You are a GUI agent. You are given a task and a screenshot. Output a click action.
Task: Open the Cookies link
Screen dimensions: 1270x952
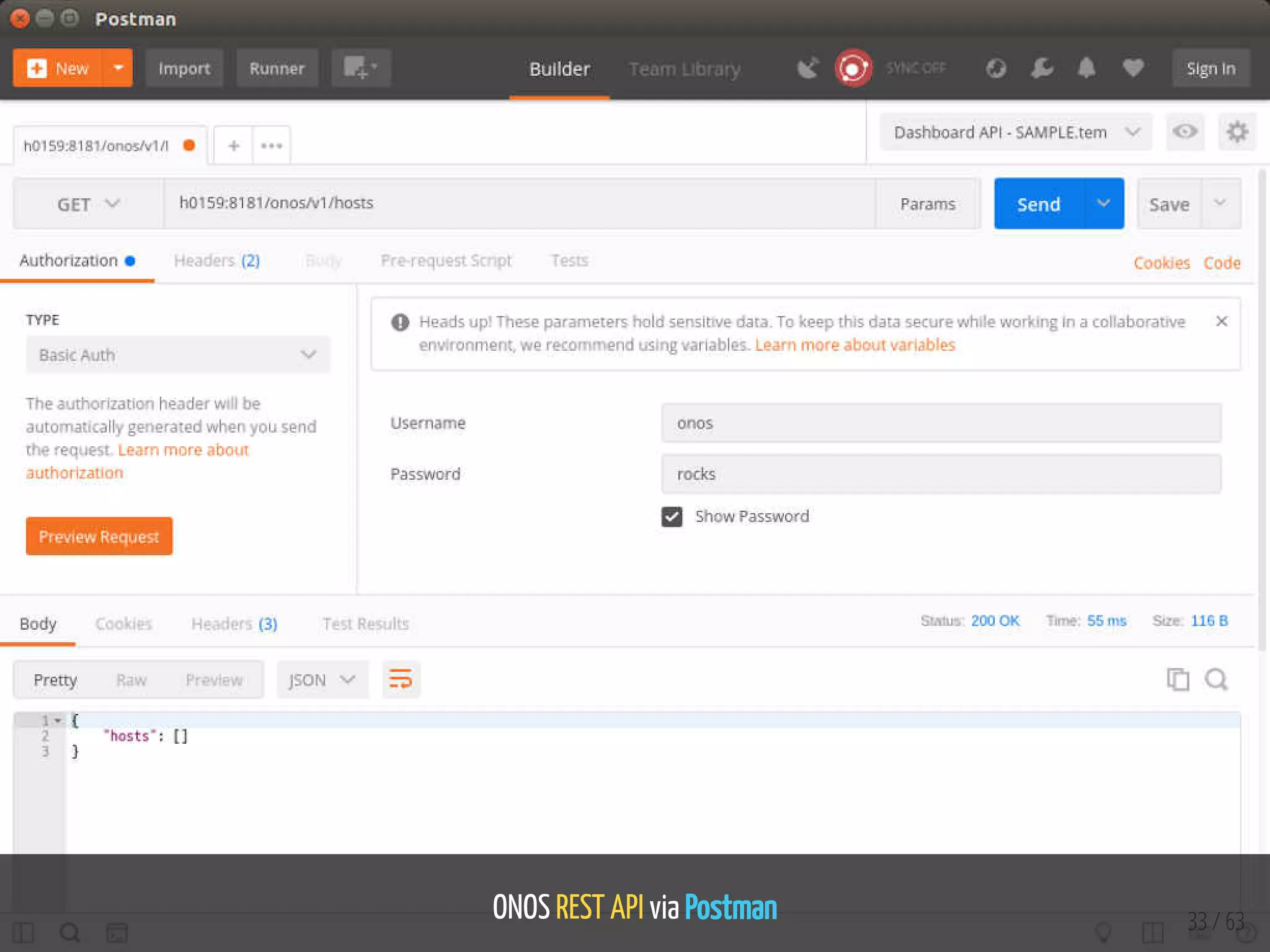[1161, 263]
